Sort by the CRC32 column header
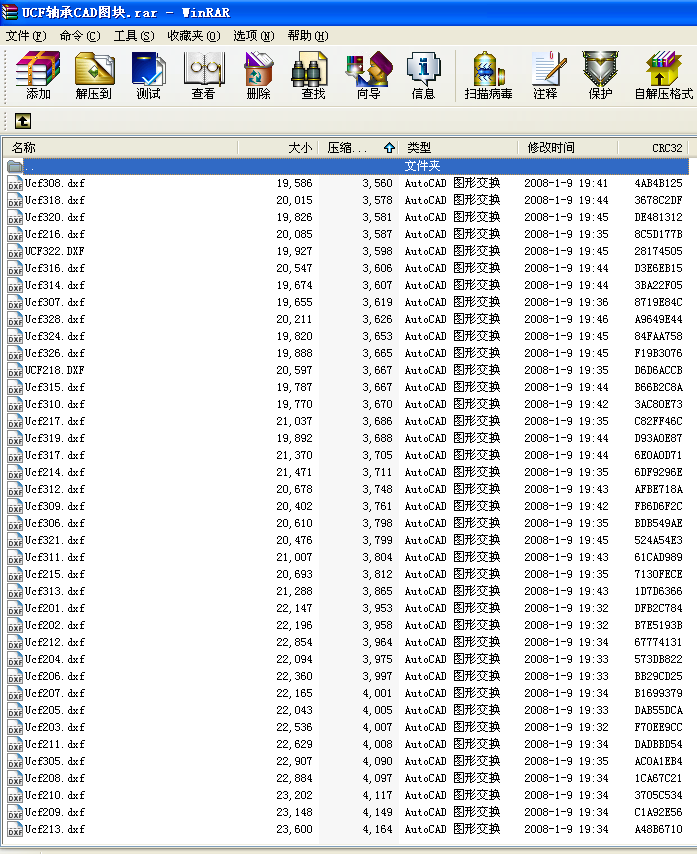This screenshot has width=697, height=854. 653,148
